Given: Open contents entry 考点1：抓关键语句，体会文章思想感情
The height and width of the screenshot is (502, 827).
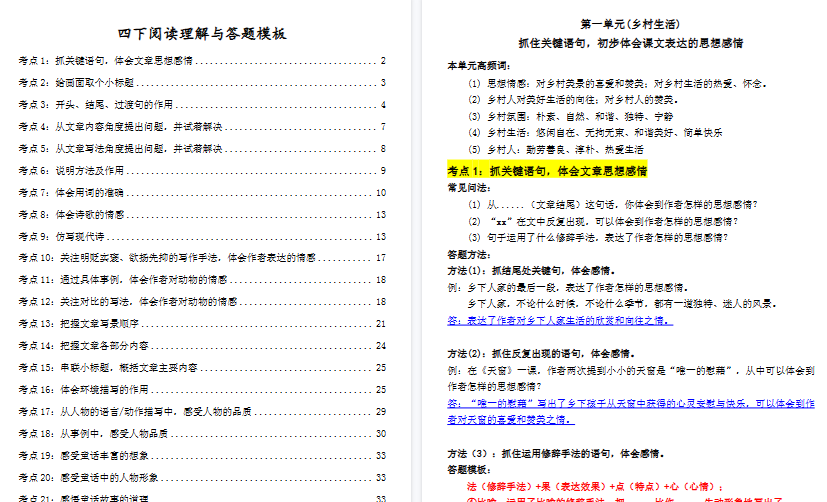Looking at the screenshot, I should click(202, 61).
